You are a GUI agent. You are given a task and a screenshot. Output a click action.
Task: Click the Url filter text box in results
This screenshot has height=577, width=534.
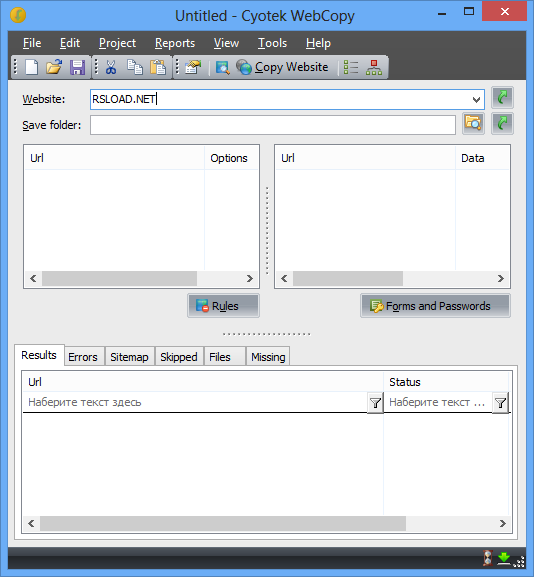(195, 403)
